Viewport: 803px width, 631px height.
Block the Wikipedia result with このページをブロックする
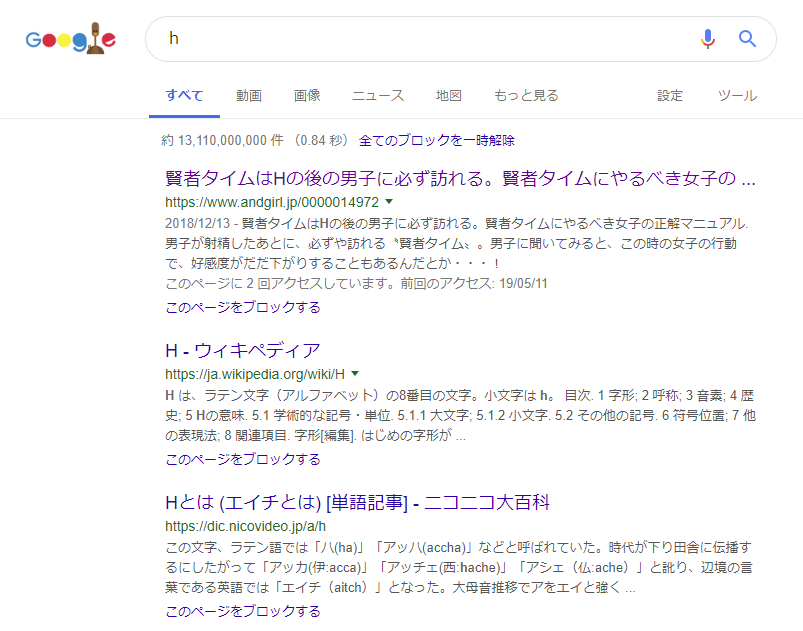pos(243,459)
